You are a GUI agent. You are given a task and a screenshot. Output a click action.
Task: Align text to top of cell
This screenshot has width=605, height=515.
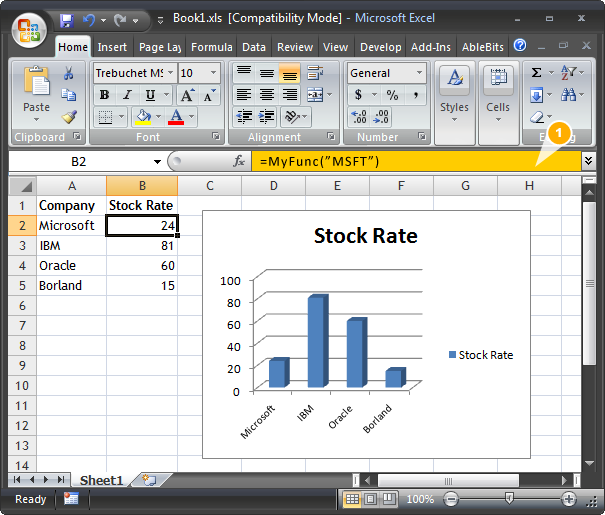coord(244,73)
